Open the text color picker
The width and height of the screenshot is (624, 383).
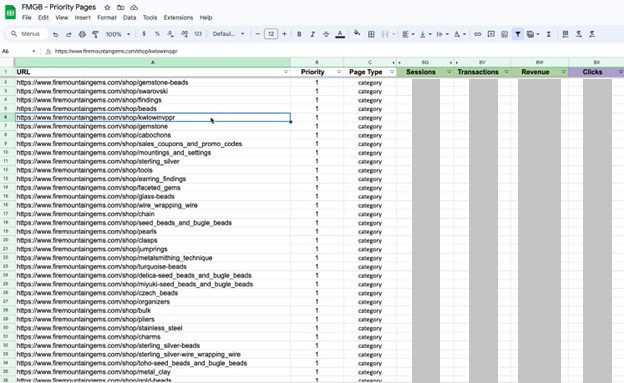[x=340, y=34]
